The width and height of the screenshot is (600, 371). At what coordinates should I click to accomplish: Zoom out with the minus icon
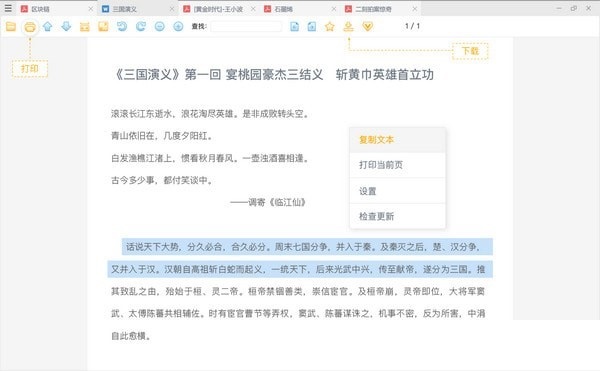160,26
